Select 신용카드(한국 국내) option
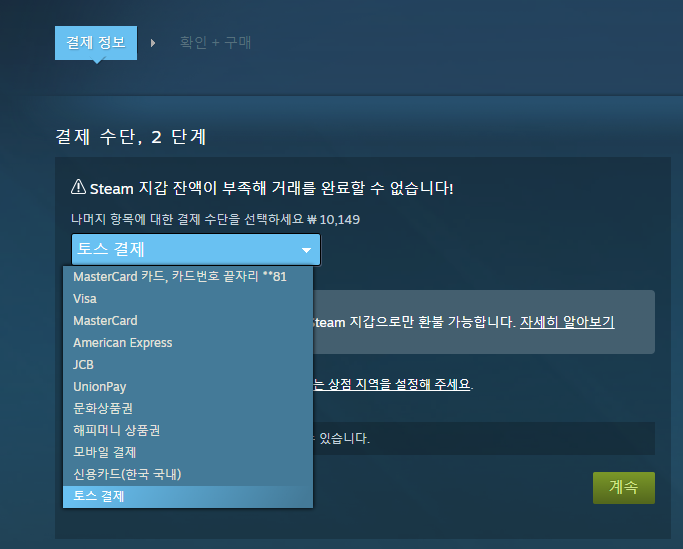Viewport: 683px width, 549px height. click(x=188, y=474)
